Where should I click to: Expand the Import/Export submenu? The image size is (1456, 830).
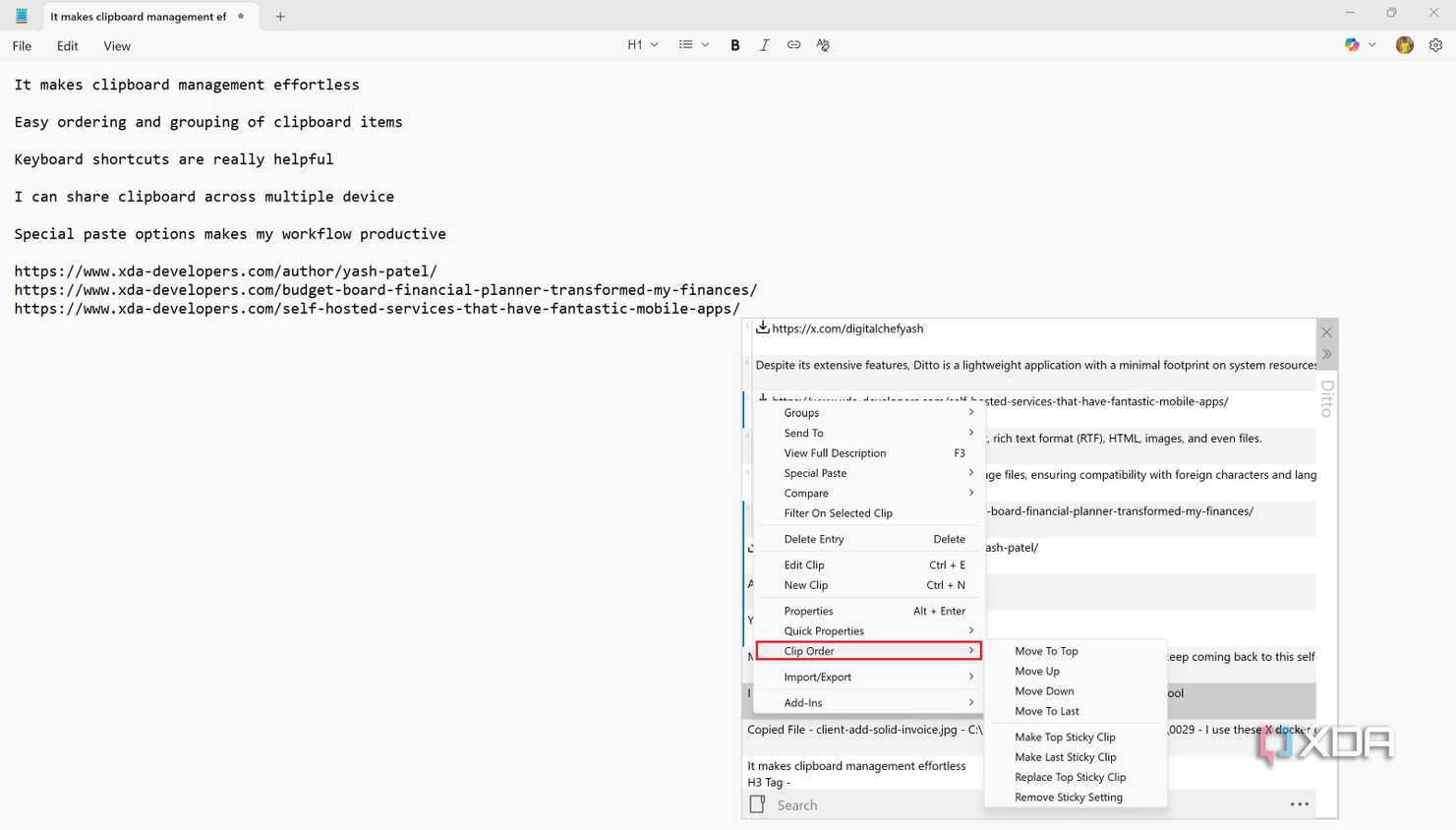click(868, 677)
